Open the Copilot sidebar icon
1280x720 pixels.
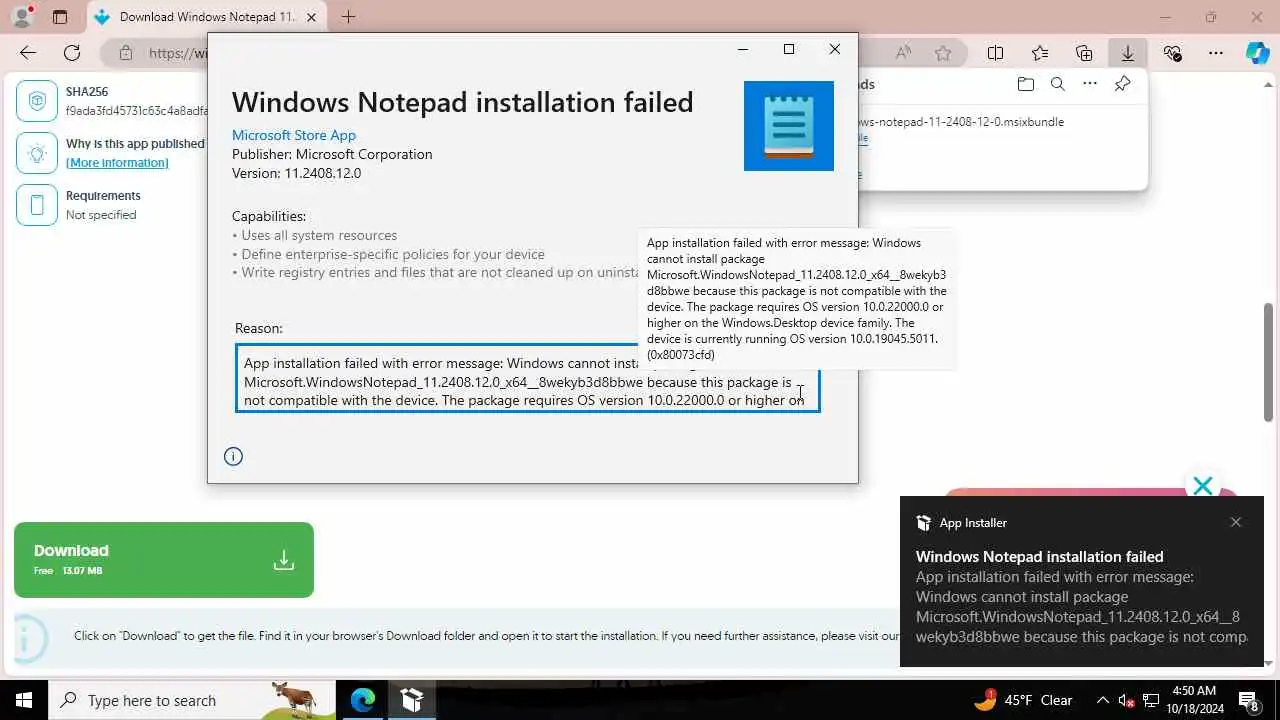click(x=1258, y=53)
